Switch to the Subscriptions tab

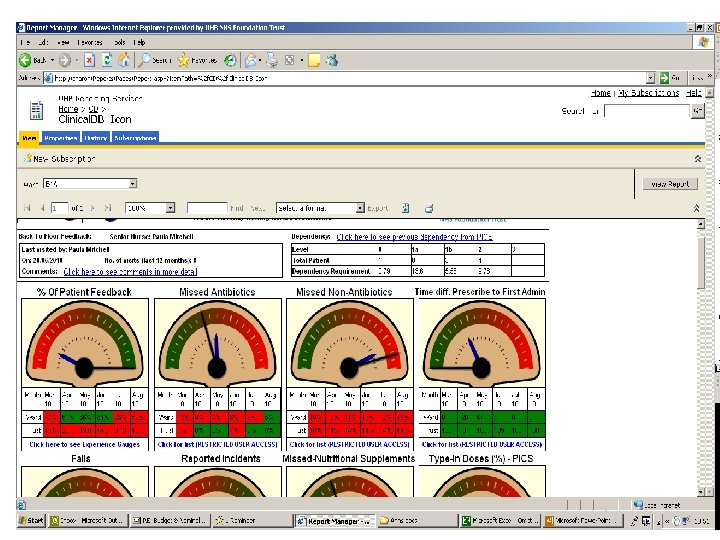point(135,137)
